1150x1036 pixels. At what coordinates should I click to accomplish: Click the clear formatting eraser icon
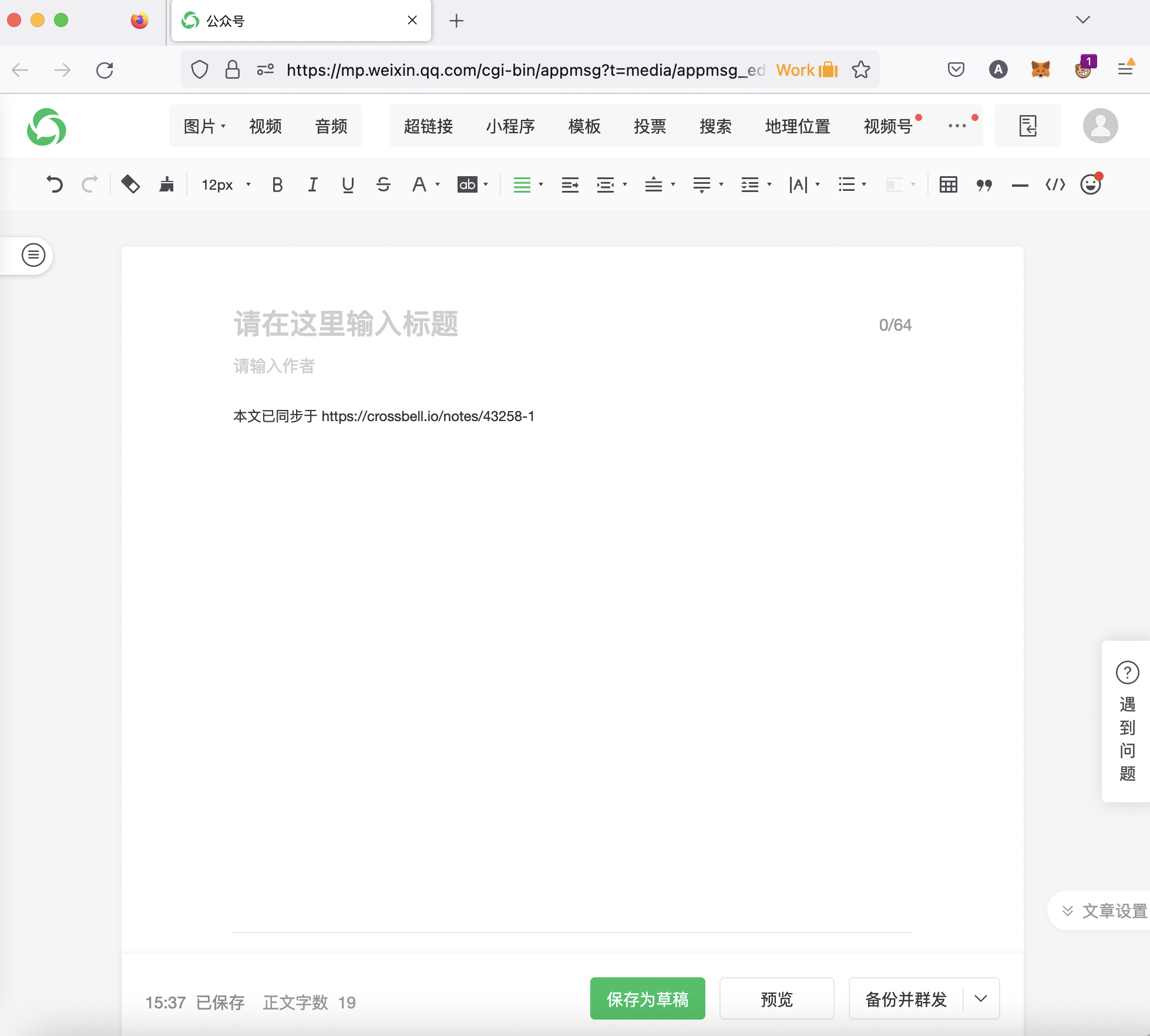[130, 185]
